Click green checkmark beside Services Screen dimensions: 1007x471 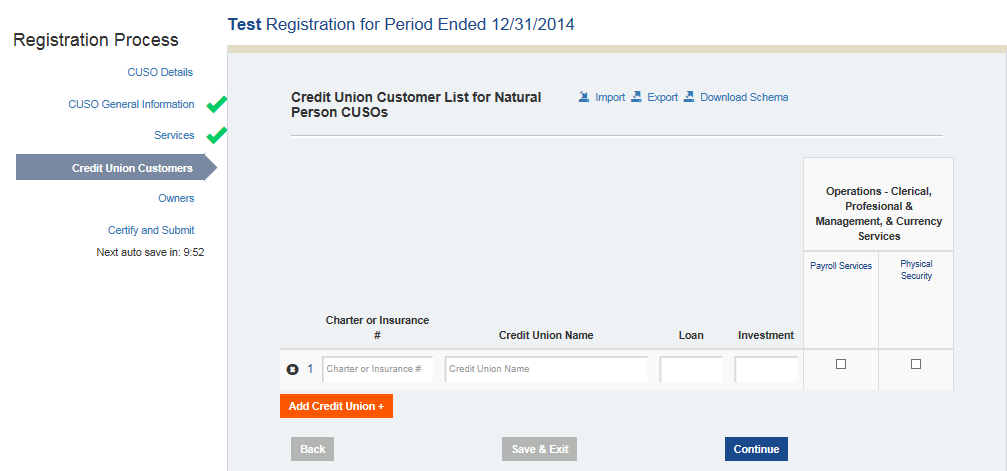pyautogui.click(x=216, y=135)
